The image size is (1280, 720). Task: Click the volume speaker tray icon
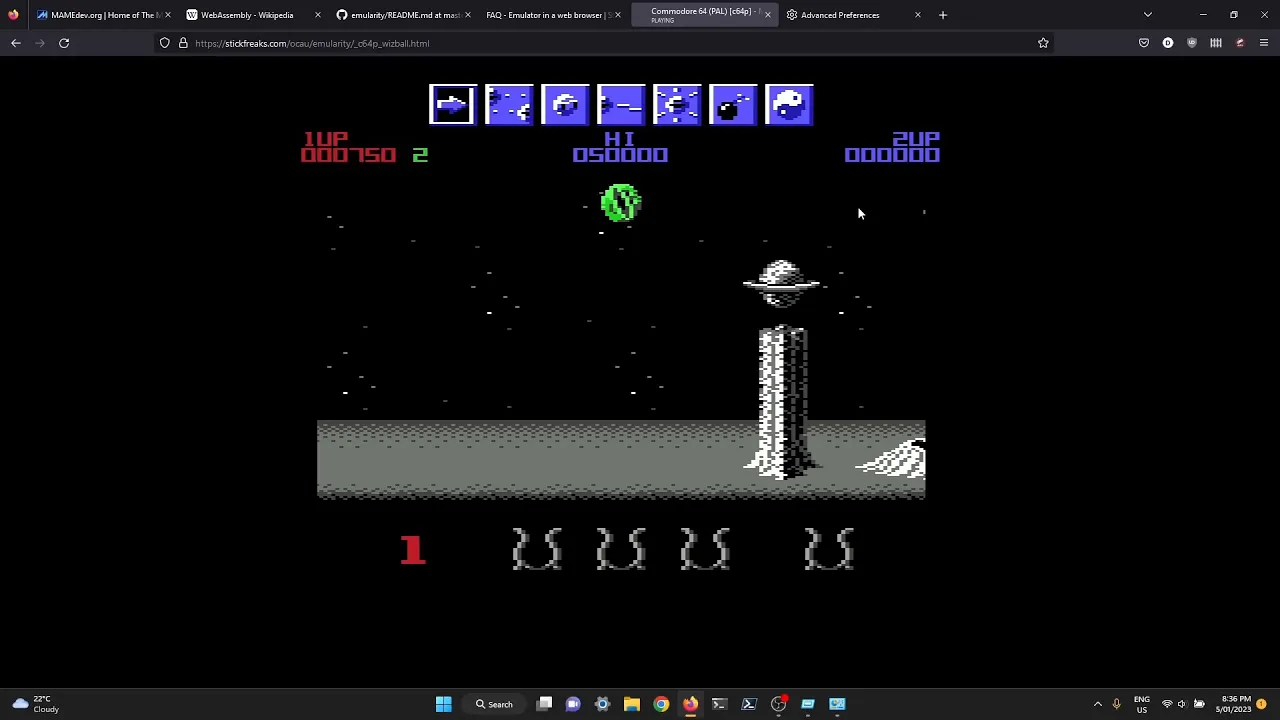[x=1182, y=704]
